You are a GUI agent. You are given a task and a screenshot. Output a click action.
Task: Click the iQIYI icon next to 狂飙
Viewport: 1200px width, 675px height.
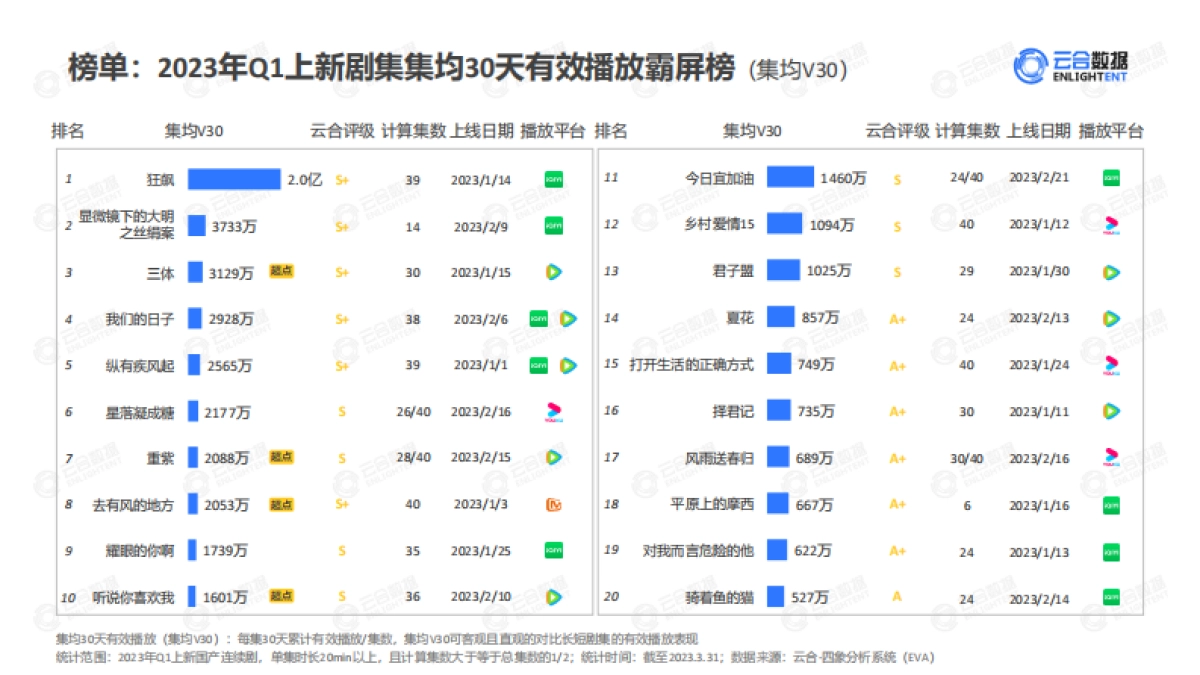coord(556,179)
